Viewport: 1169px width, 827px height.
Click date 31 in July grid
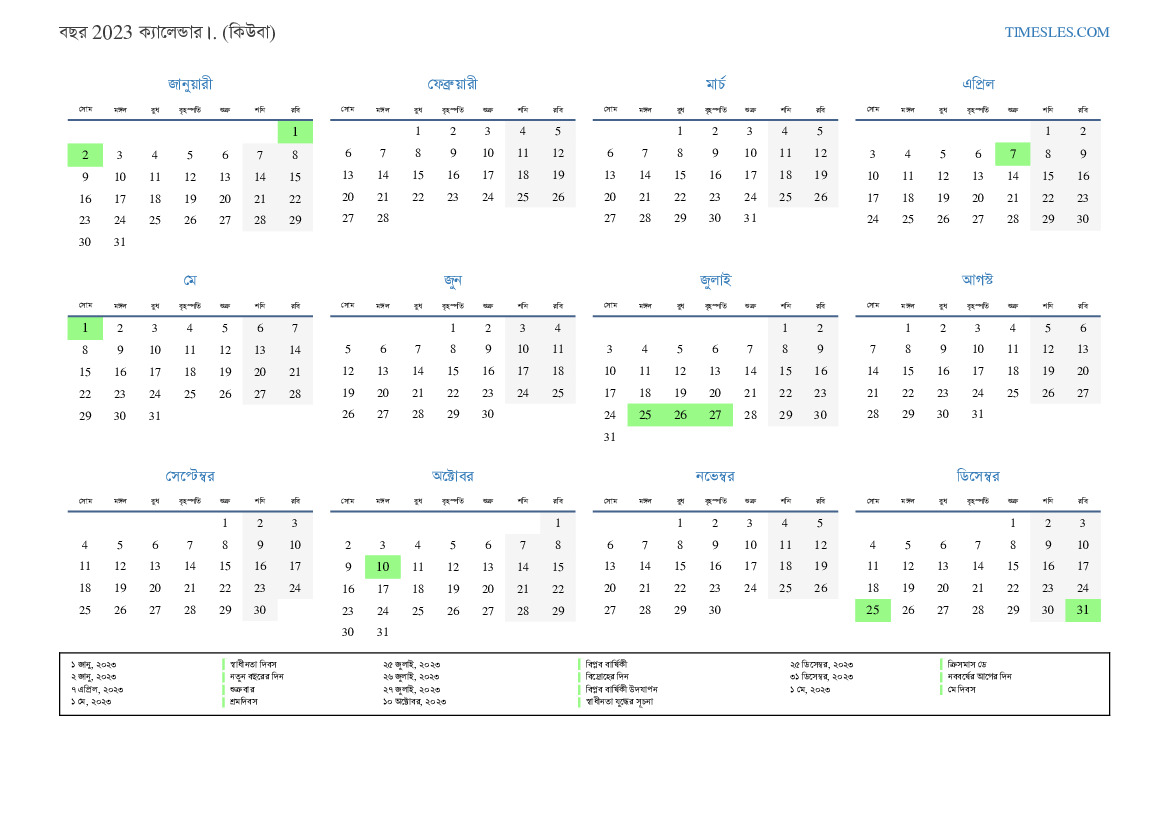coord(610,437)
